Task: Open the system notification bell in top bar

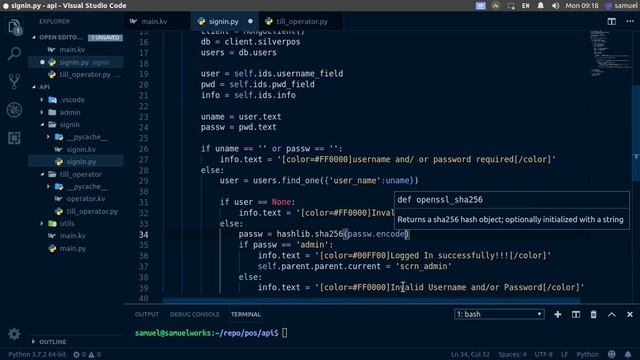Action: pyautogui.click(x=540, y=5)
